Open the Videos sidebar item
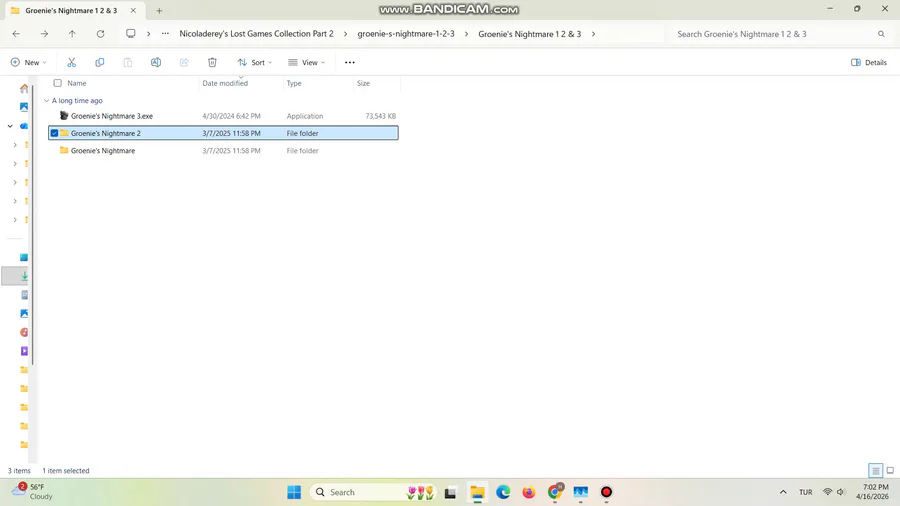Screen dimensions: 900x506 point(24,351)
